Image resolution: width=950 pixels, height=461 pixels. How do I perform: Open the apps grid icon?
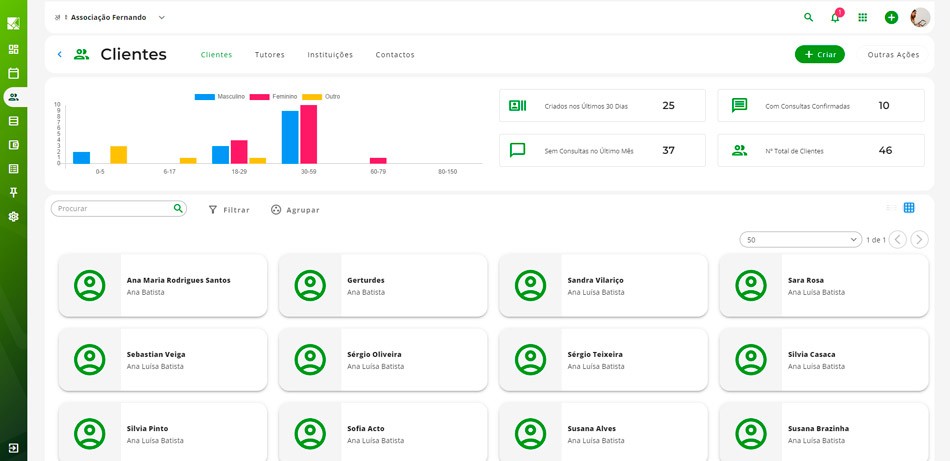tap(863, 17)
